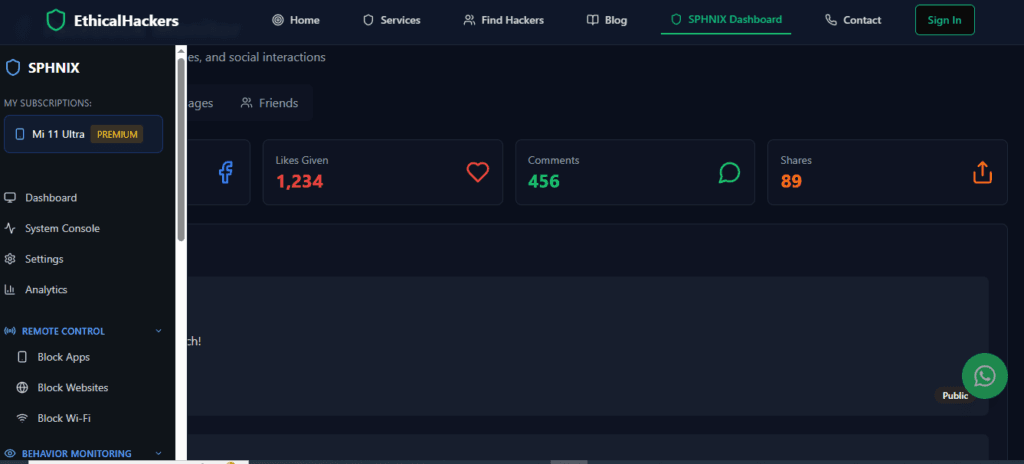
Task: Click the Shares upload icon
Action: (982, 172)
